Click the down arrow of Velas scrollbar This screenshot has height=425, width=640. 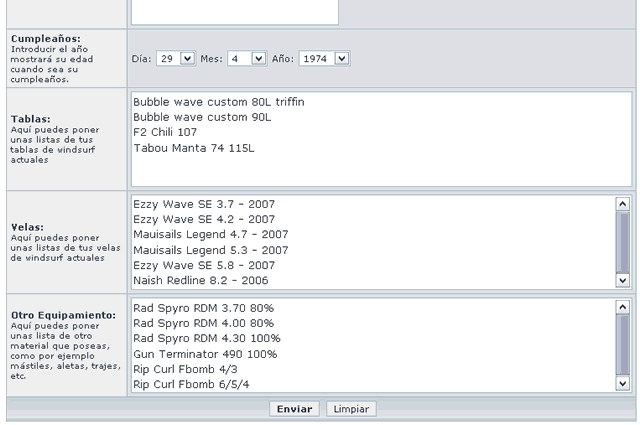[x=624, y=281]
